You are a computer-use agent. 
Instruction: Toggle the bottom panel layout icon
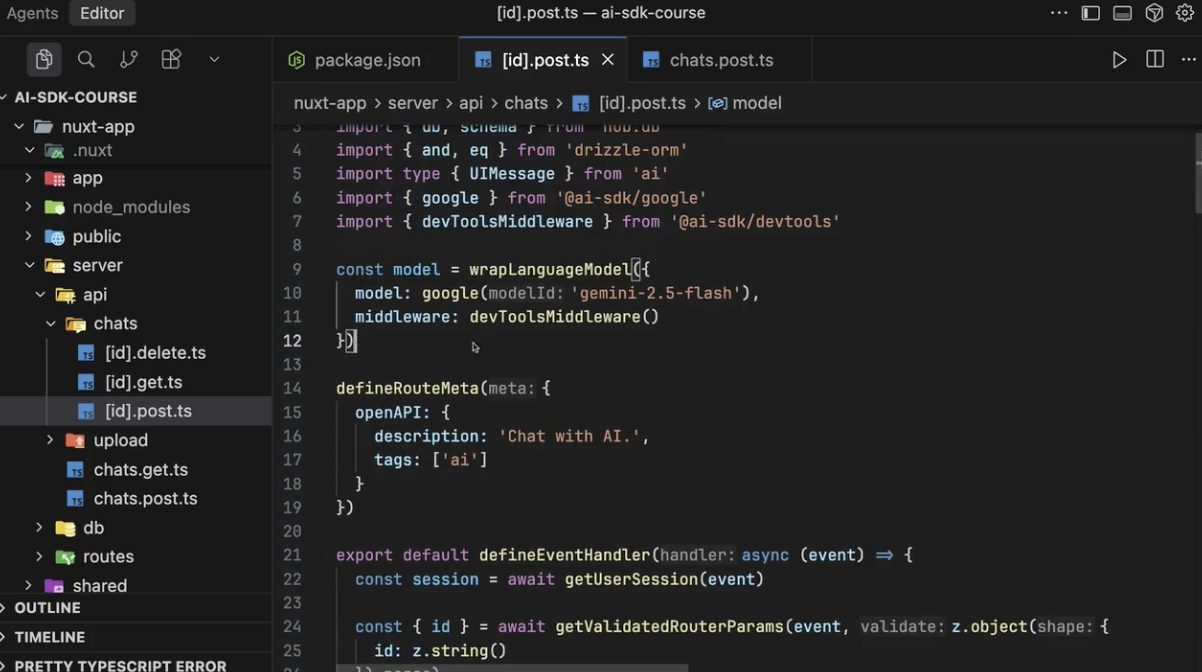1123,13
